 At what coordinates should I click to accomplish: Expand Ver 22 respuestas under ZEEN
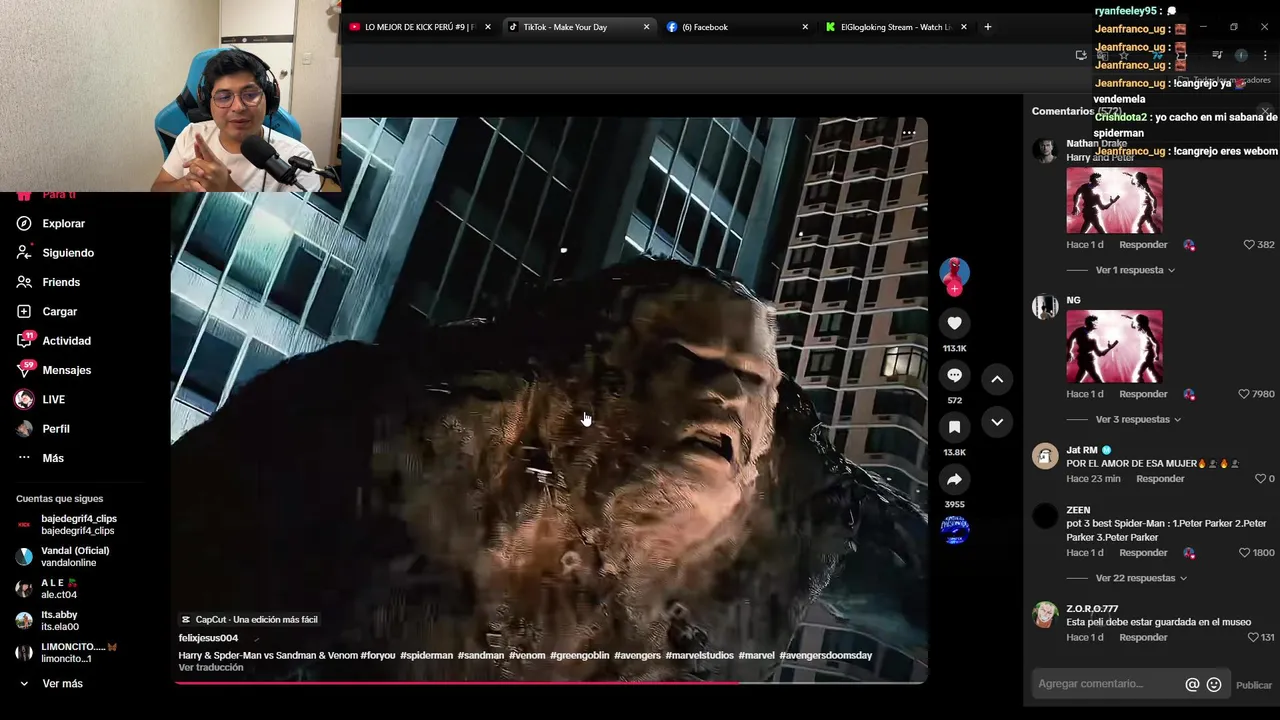tap(1141, 578)
